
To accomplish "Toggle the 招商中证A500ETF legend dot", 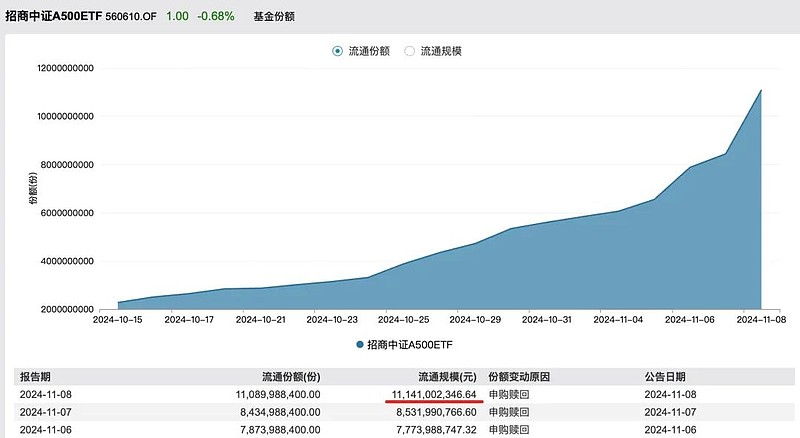I will pos(360,345).
